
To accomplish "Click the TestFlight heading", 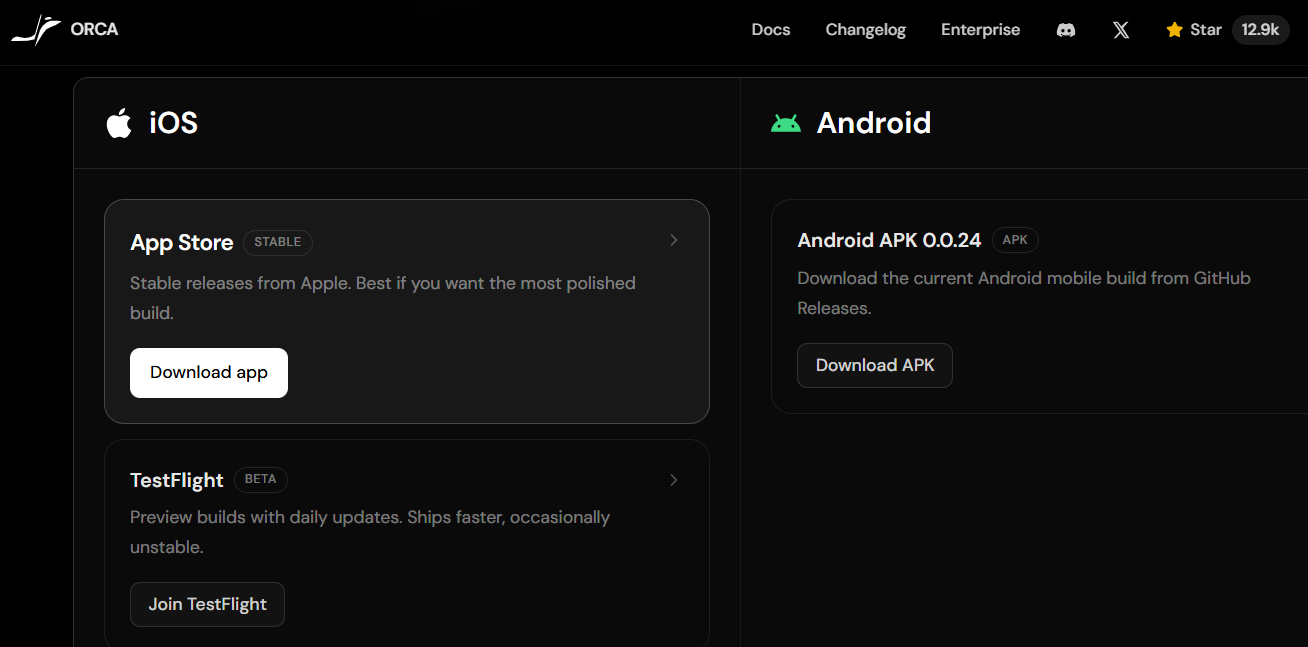I will click(177, 481).
